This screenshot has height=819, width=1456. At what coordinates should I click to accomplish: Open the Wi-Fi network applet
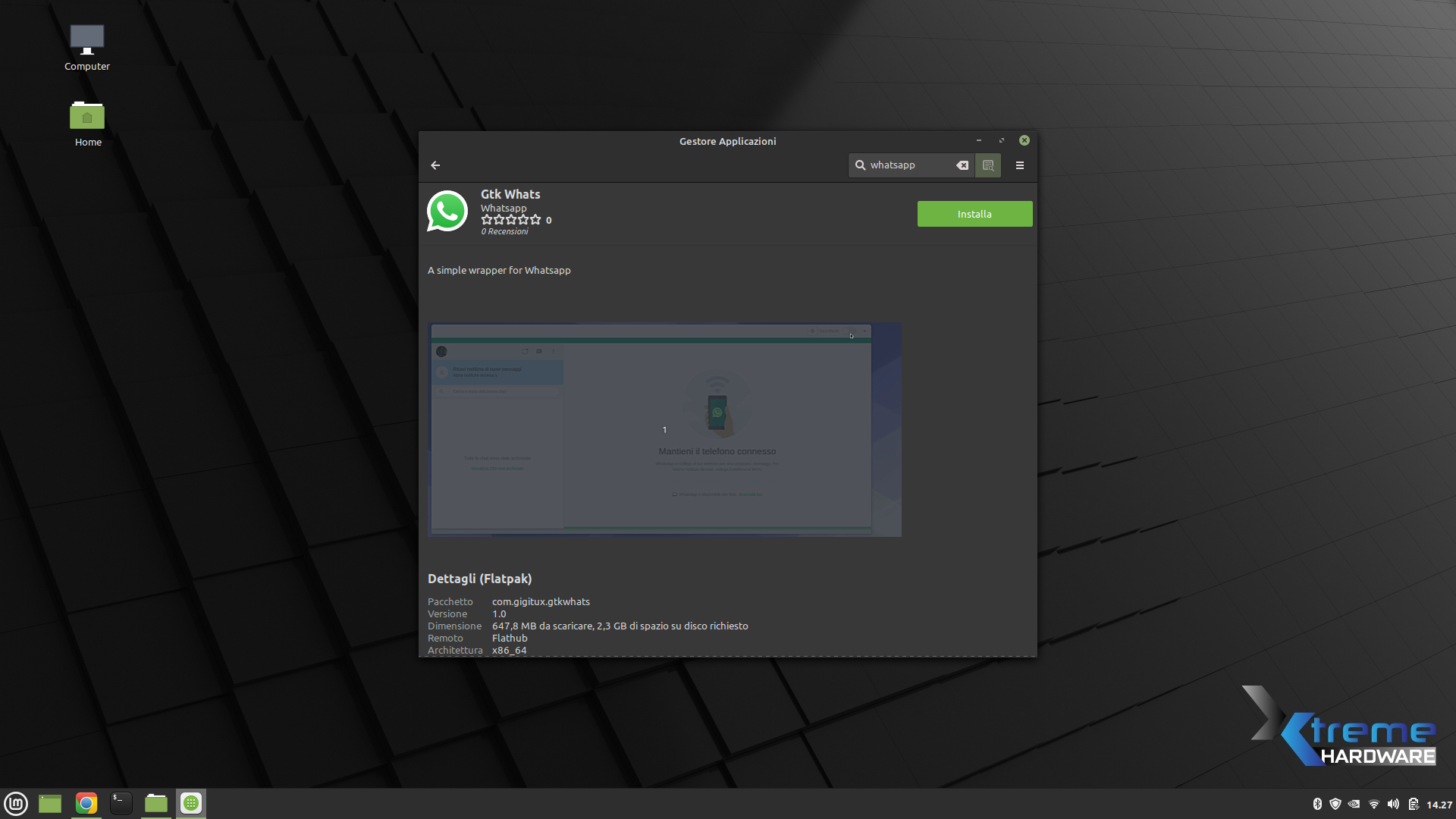[x=1374, y=805]
